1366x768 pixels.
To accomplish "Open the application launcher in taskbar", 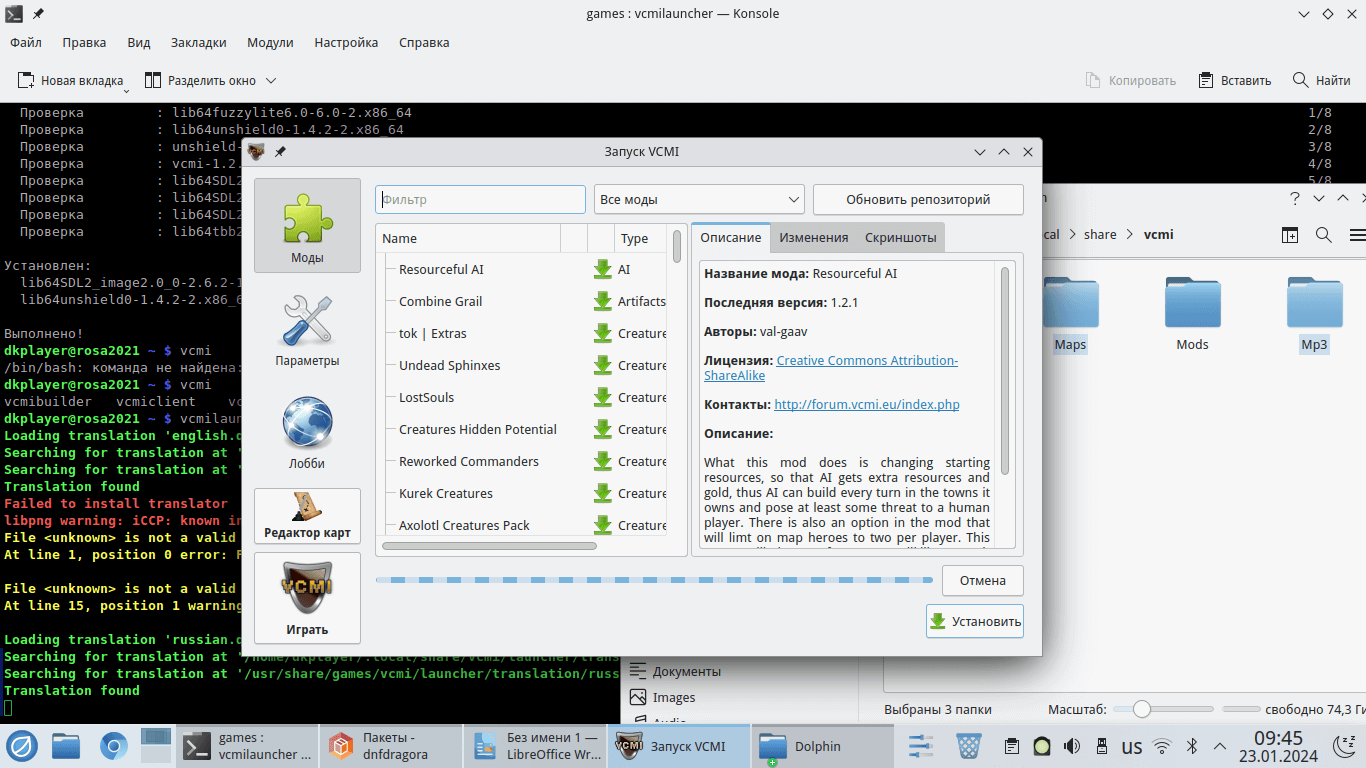I will 22,746.
